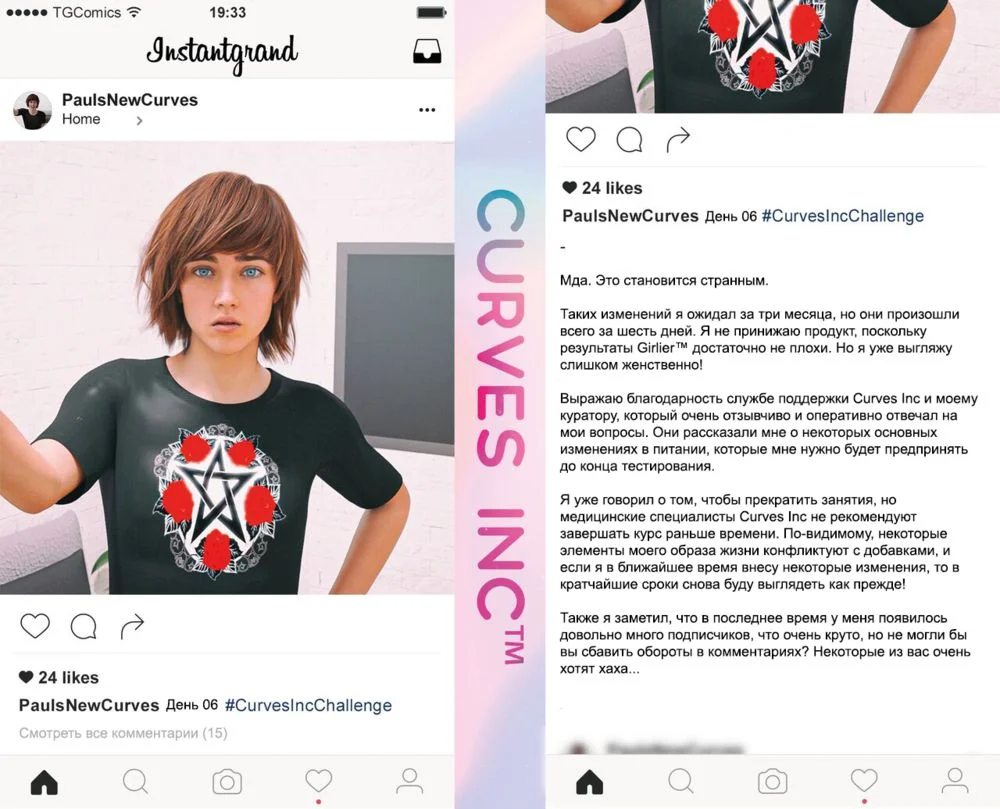Open activity heart in left bottom bar
The height and width of the screenshot is (809, 1000).
[318, 780]
